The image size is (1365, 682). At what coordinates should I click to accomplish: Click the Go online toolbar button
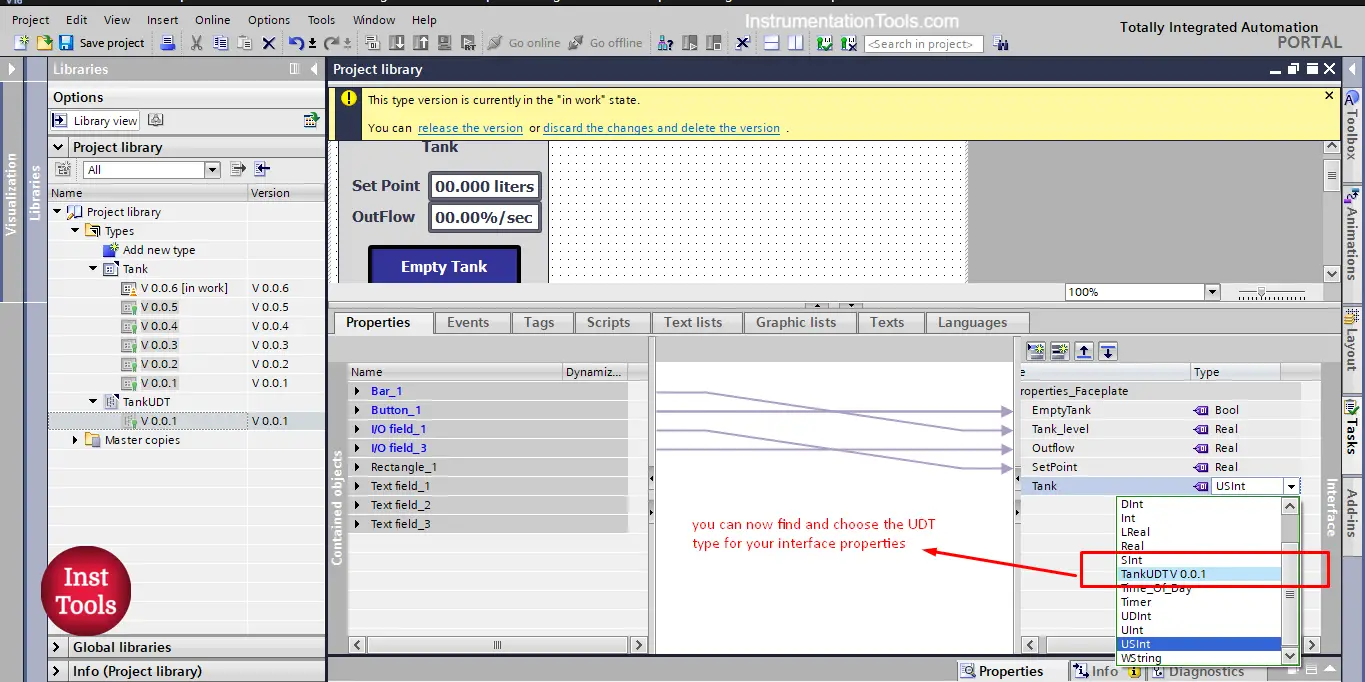point(524,43)
